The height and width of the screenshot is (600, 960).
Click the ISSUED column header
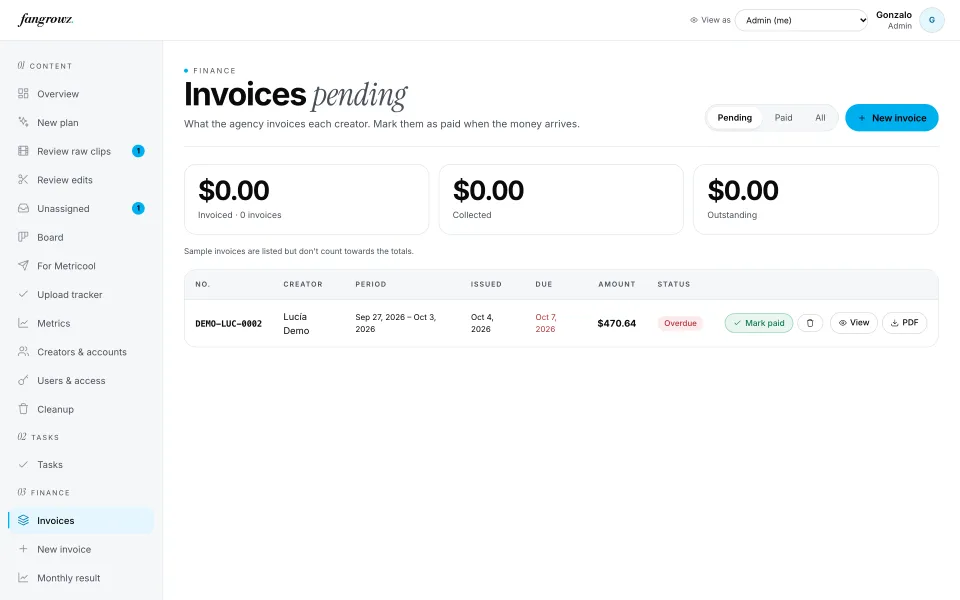[x=486, y=284]
